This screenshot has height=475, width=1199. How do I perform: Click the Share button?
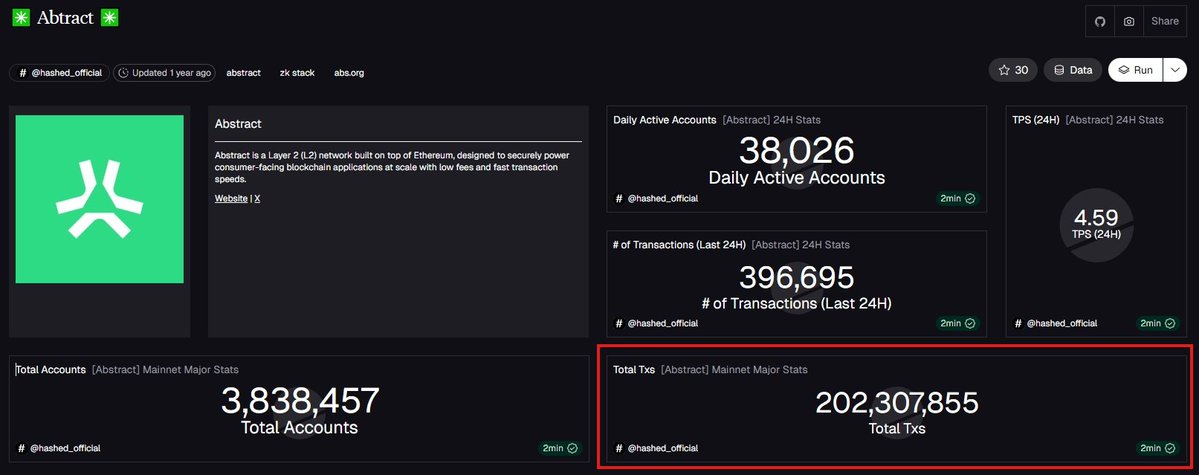coord(1165,21)
